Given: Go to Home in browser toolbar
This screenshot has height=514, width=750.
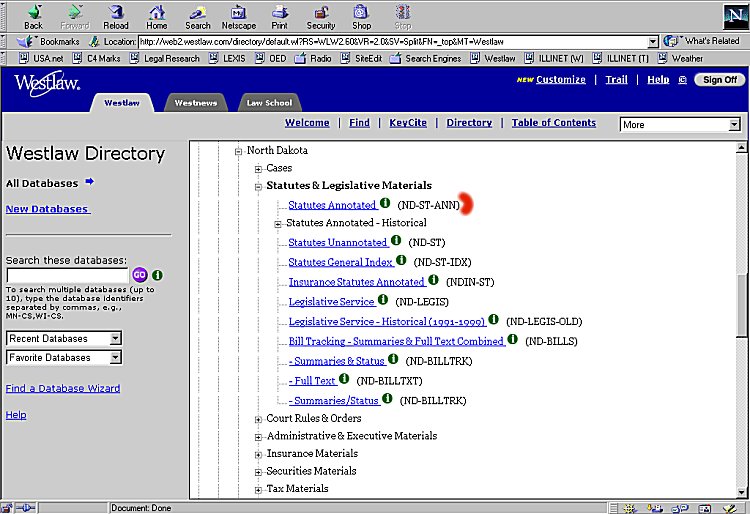Looking at the screenshot, I should click(157, 16).
